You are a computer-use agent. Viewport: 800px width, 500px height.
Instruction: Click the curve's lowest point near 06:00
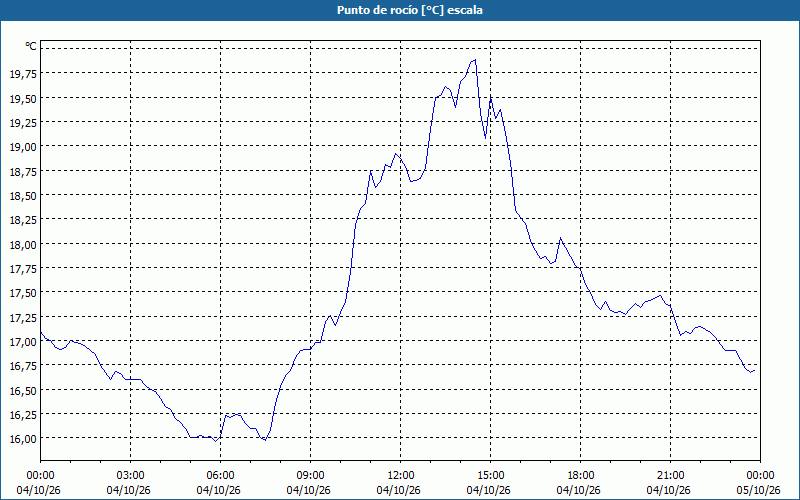pos(216,441)
